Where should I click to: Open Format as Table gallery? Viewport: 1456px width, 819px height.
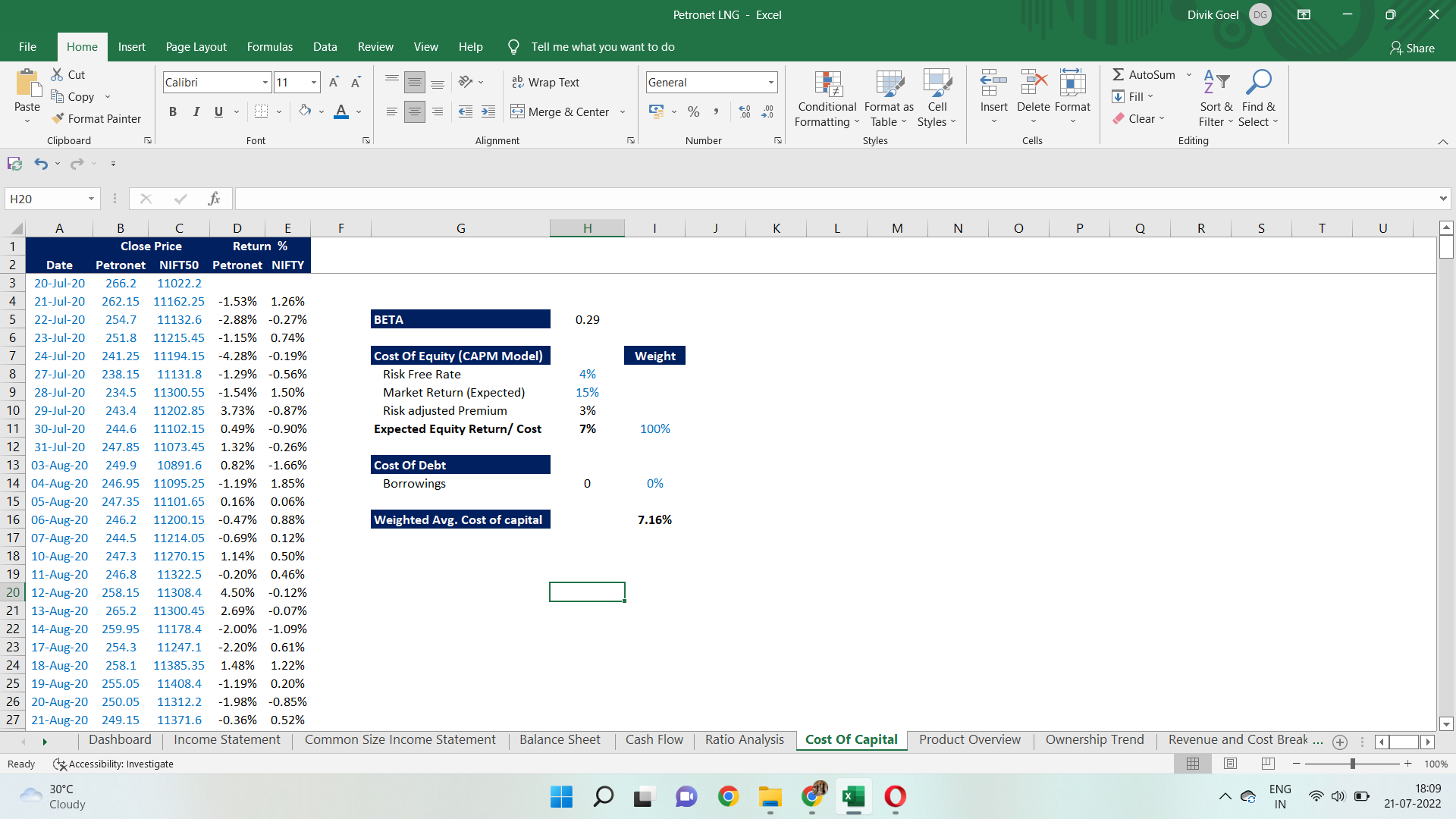coord(889,99)
